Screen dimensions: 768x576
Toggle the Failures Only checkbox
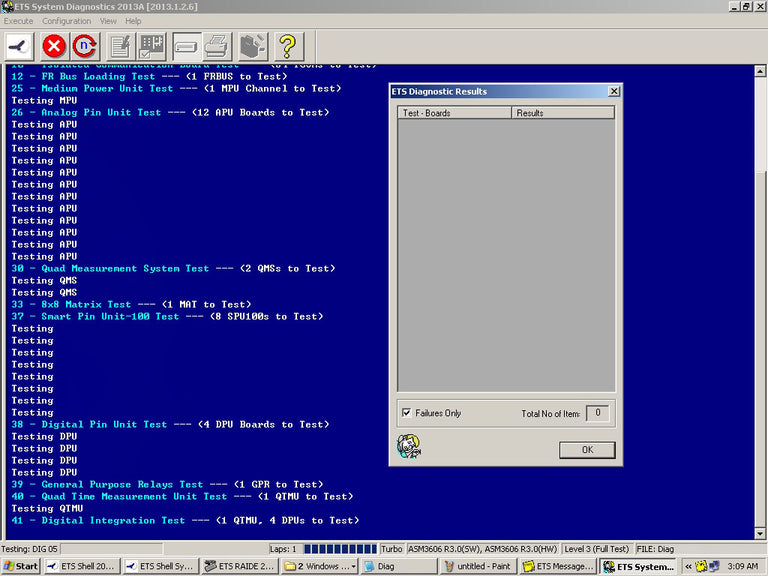tap(407, 412)
